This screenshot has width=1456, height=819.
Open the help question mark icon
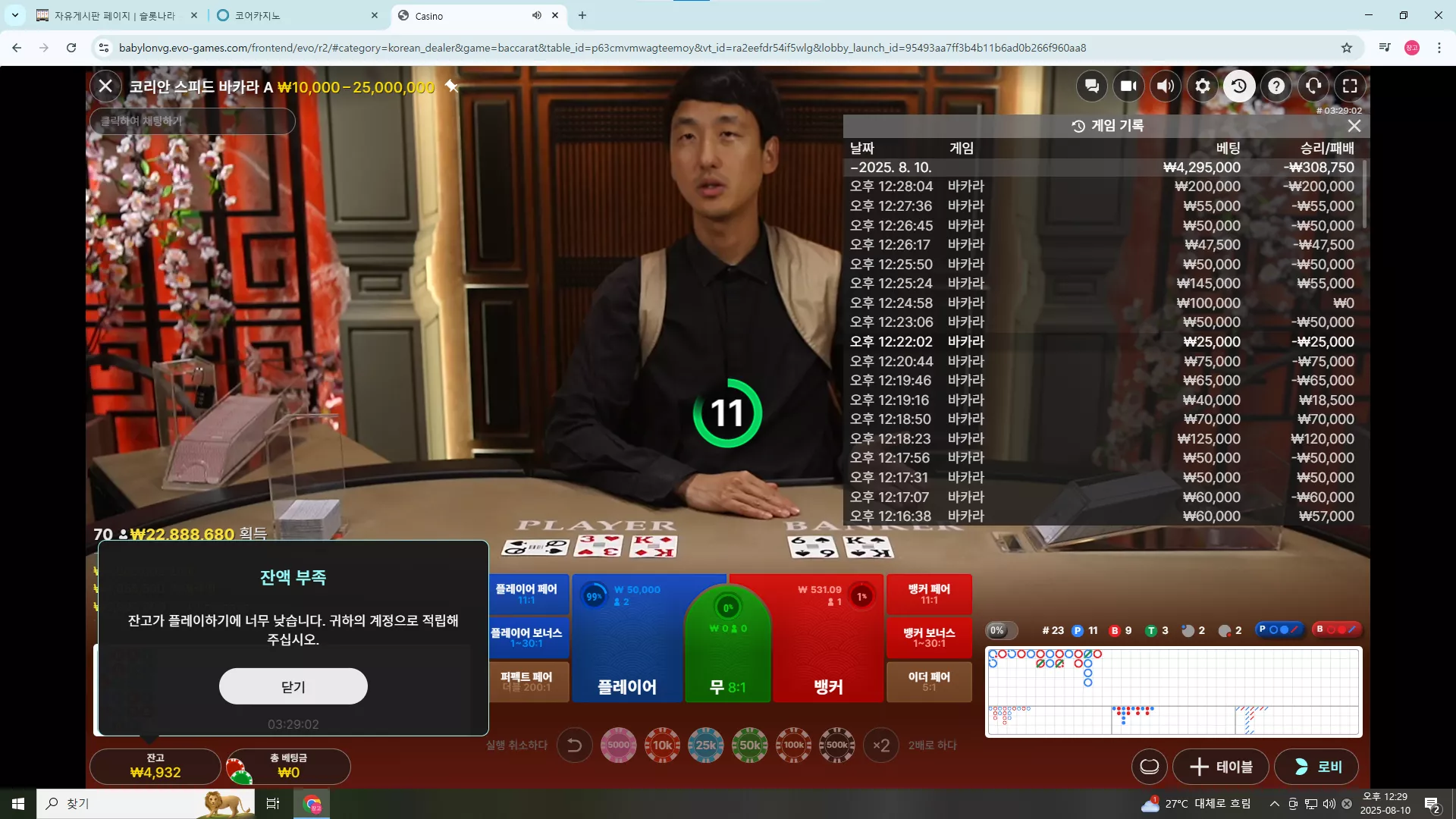tap(1276, 86)
